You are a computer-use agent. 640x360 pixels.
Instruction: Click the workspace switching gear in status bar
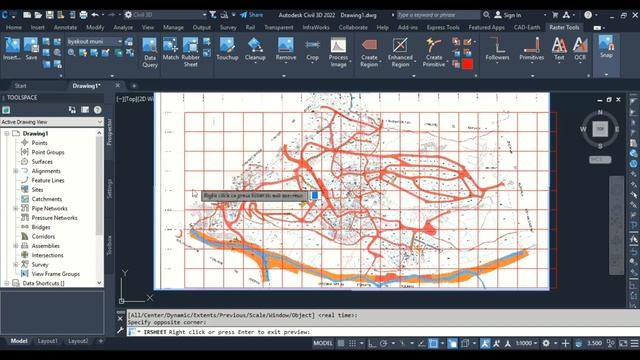pos(546,343)
